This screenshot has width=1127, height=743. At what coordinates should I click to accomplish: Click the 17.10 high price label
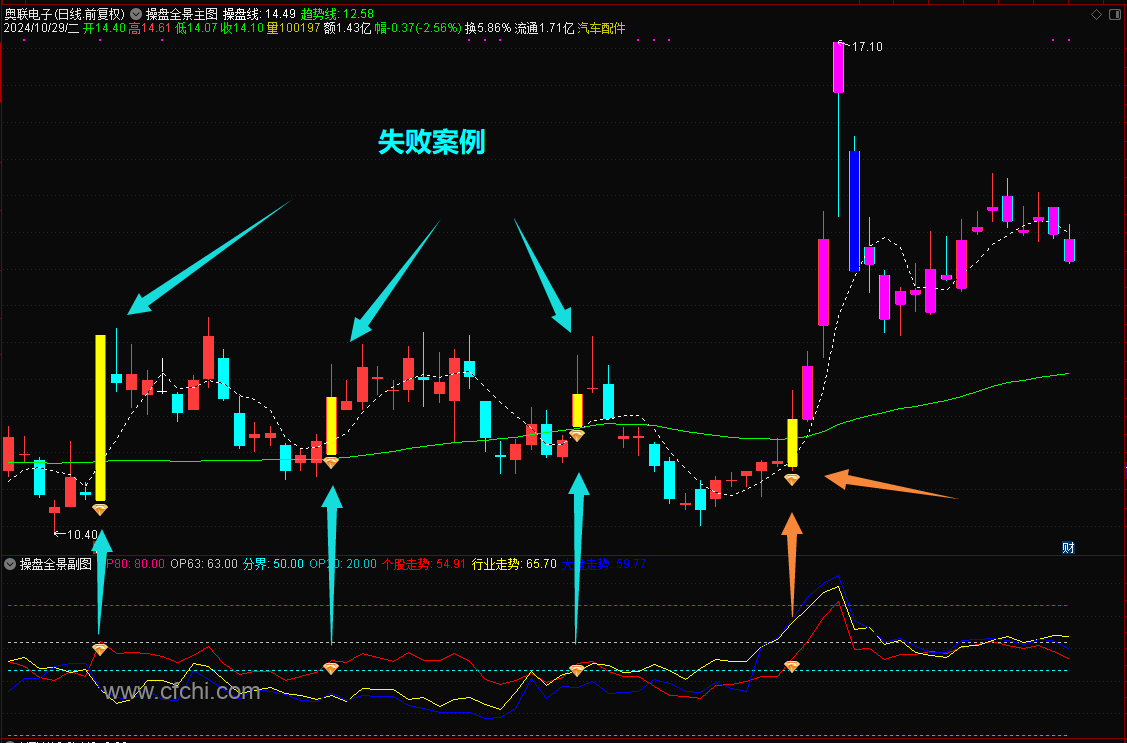pos(866,47)
